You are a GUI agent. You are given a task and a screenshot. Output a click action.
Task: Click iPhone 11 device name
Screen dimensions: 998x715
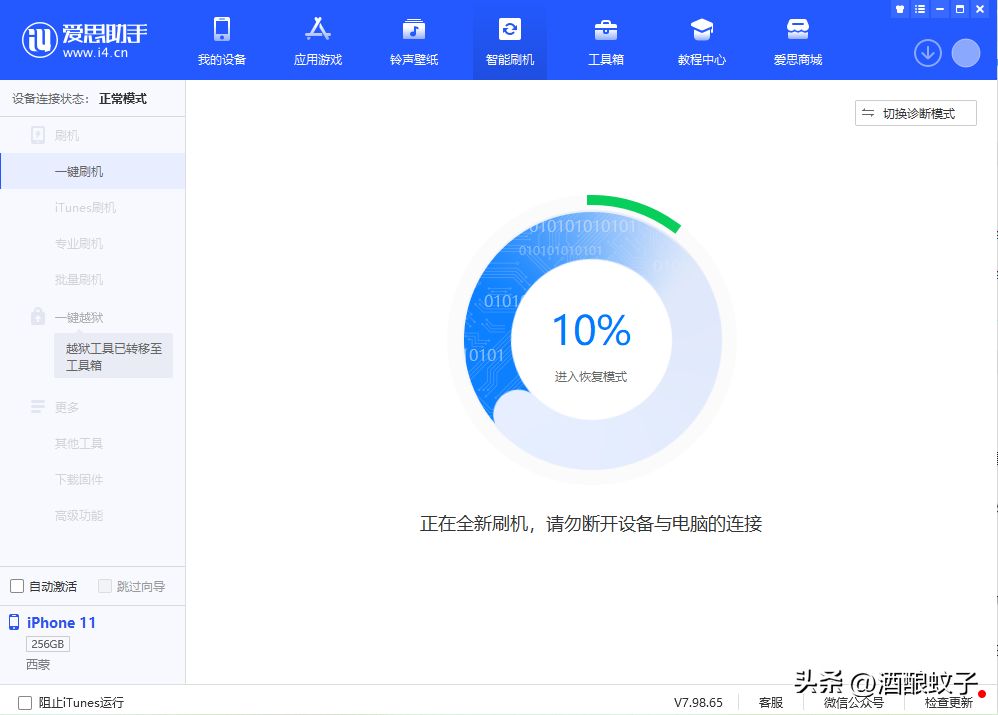point(61,623)
